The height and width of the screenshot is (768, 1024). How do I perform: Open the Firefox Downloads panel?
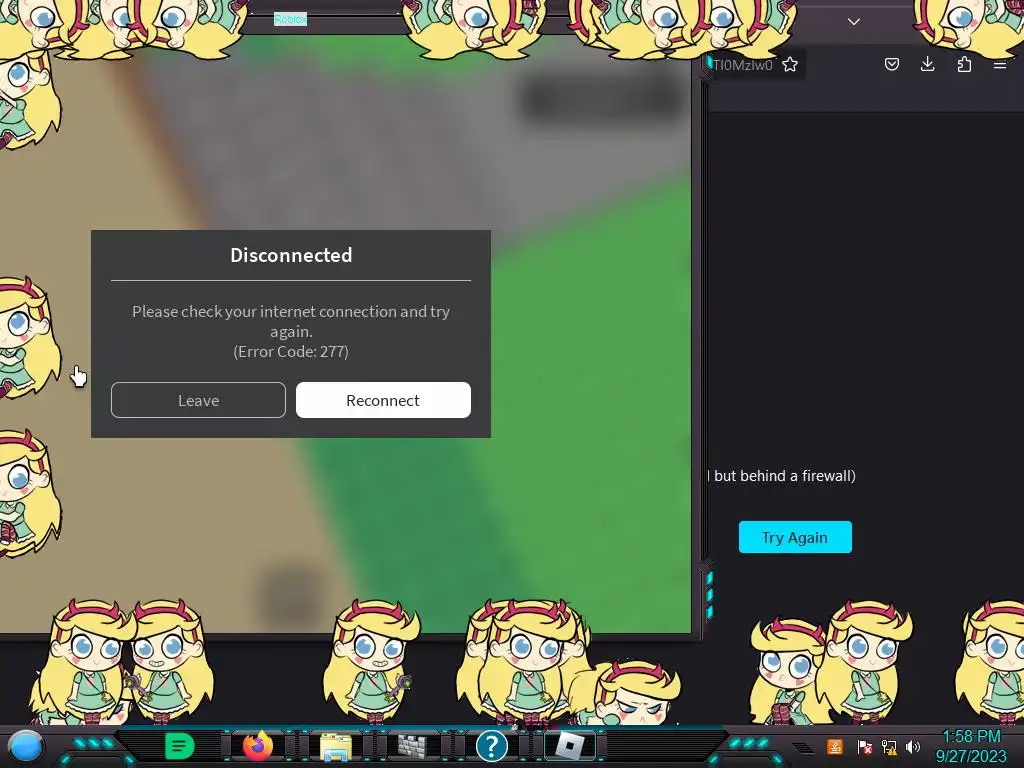coord(927,64)
